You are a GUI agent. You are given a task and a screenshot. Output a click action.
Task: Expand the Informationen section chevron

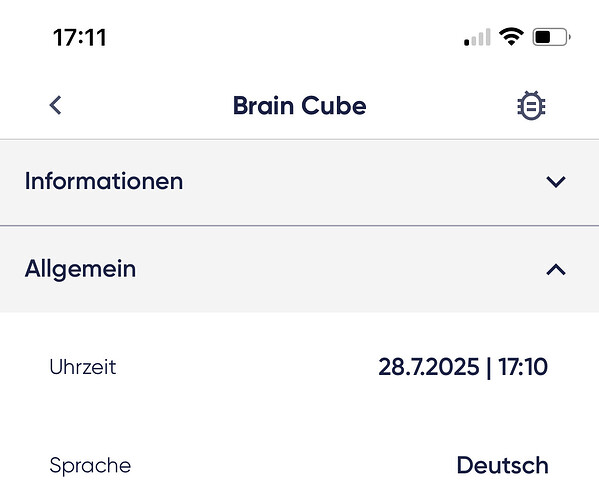(x=556, y=182)
